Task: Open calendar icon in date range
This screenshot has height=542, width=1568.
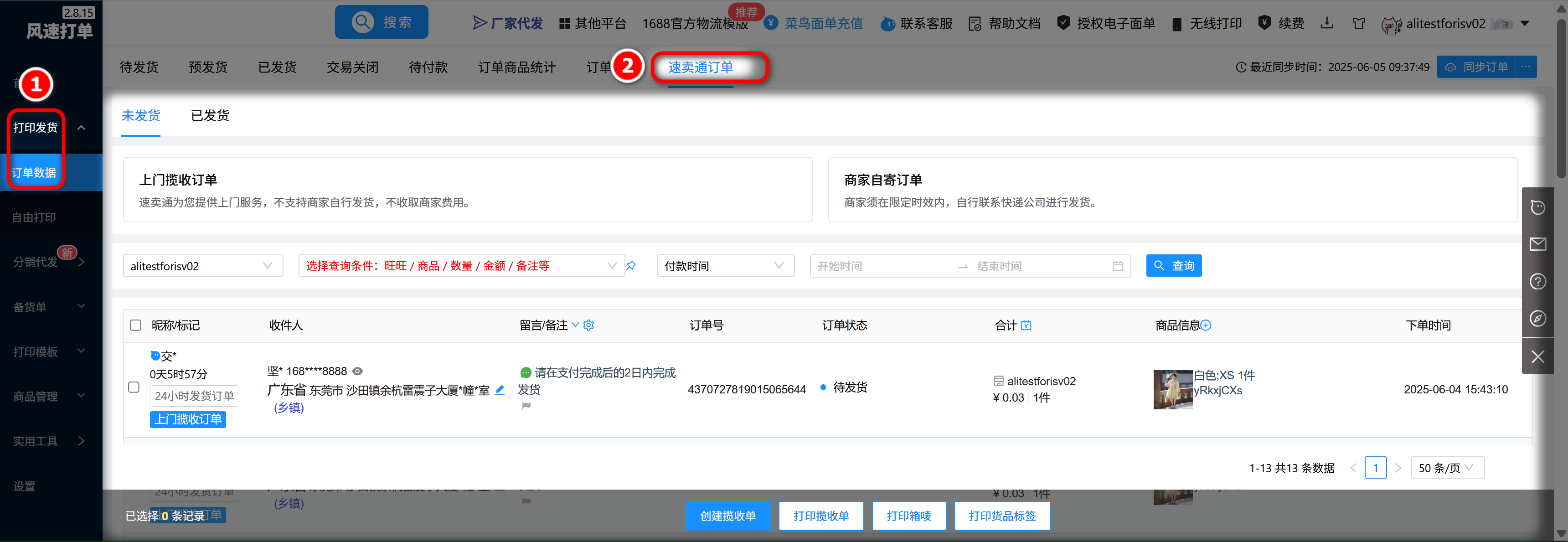Action: point(1118,266)
